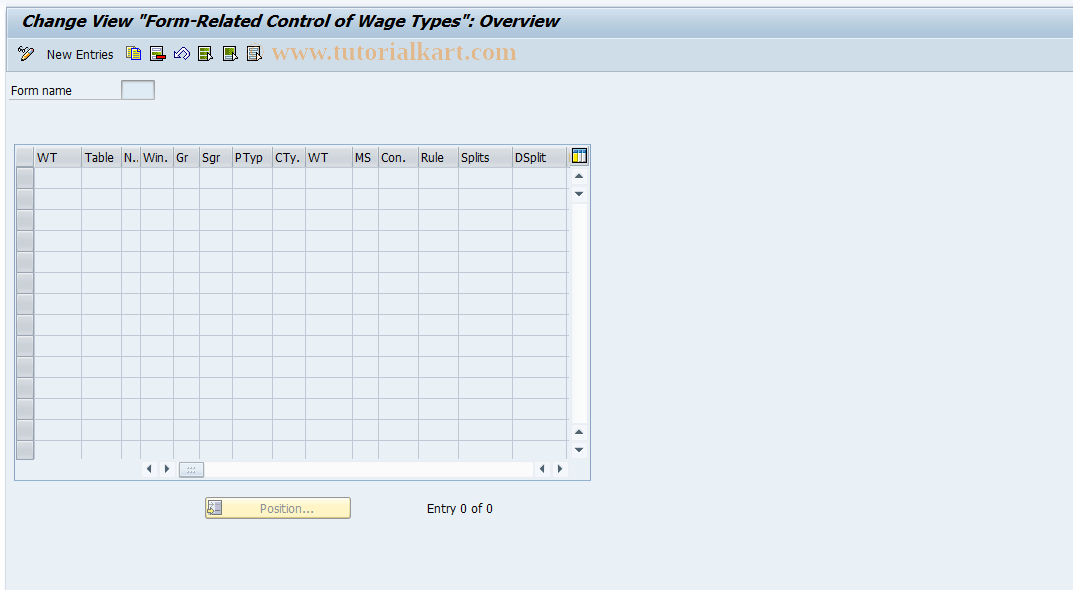1073x590 pixels.
Task: Click inside the Form name field
Action: click(x=138, y=90)
